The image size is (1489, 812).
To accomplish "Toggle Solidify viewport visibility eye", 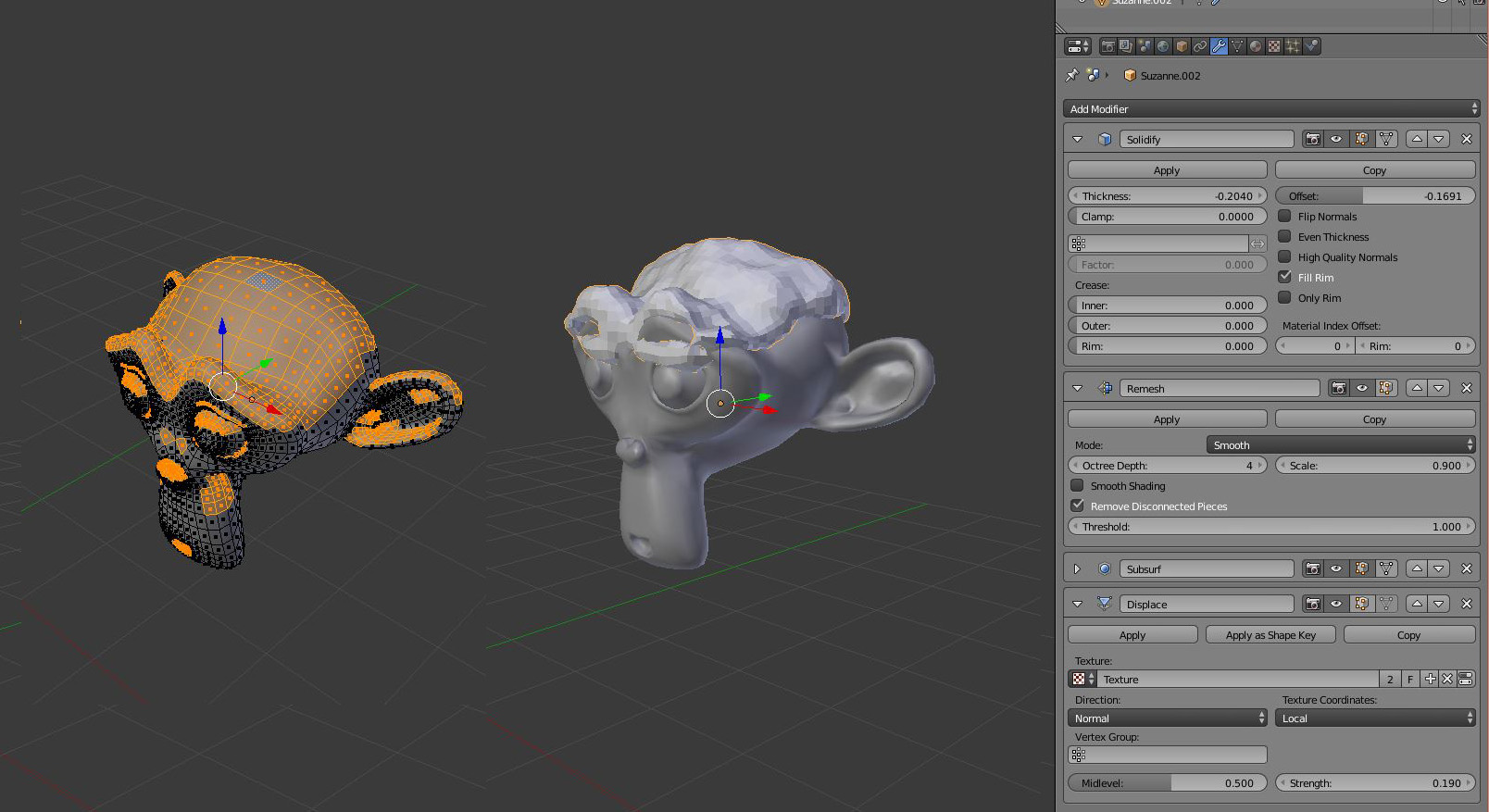I will [x=1336, y=139].
